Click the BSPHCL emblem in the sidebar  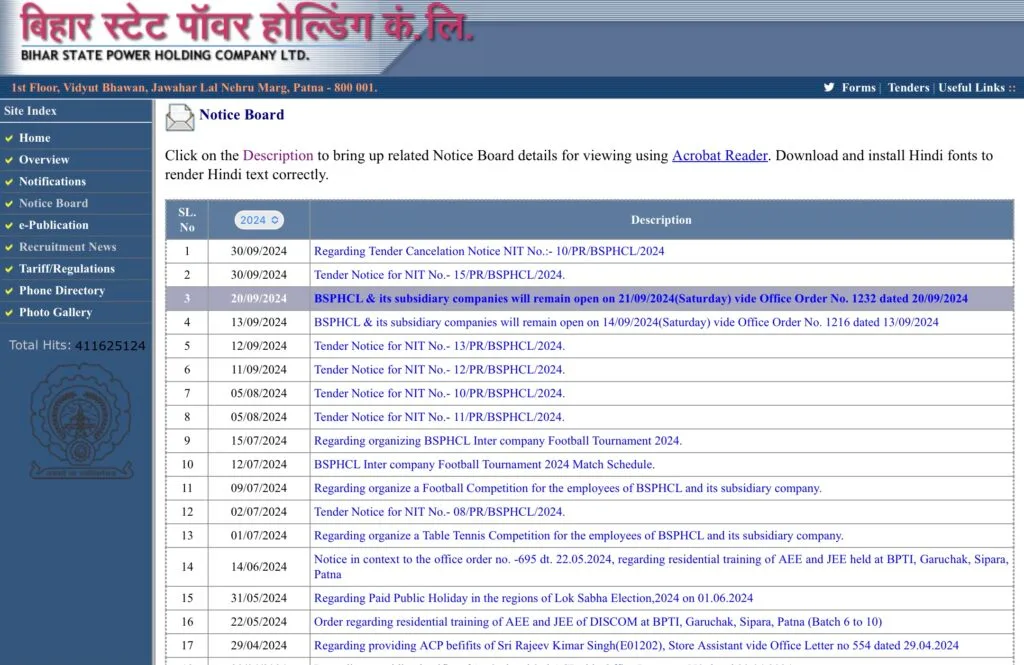(80, 421)
